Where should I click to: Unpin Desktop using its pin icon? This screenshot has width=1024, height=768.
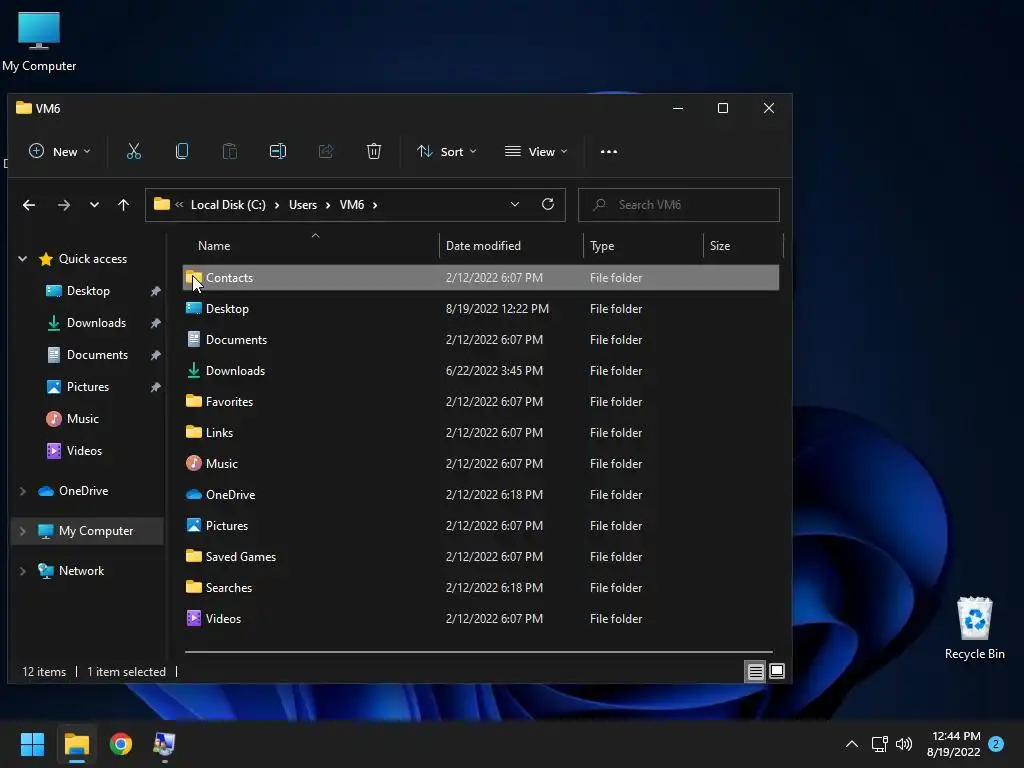coord(155,291)
